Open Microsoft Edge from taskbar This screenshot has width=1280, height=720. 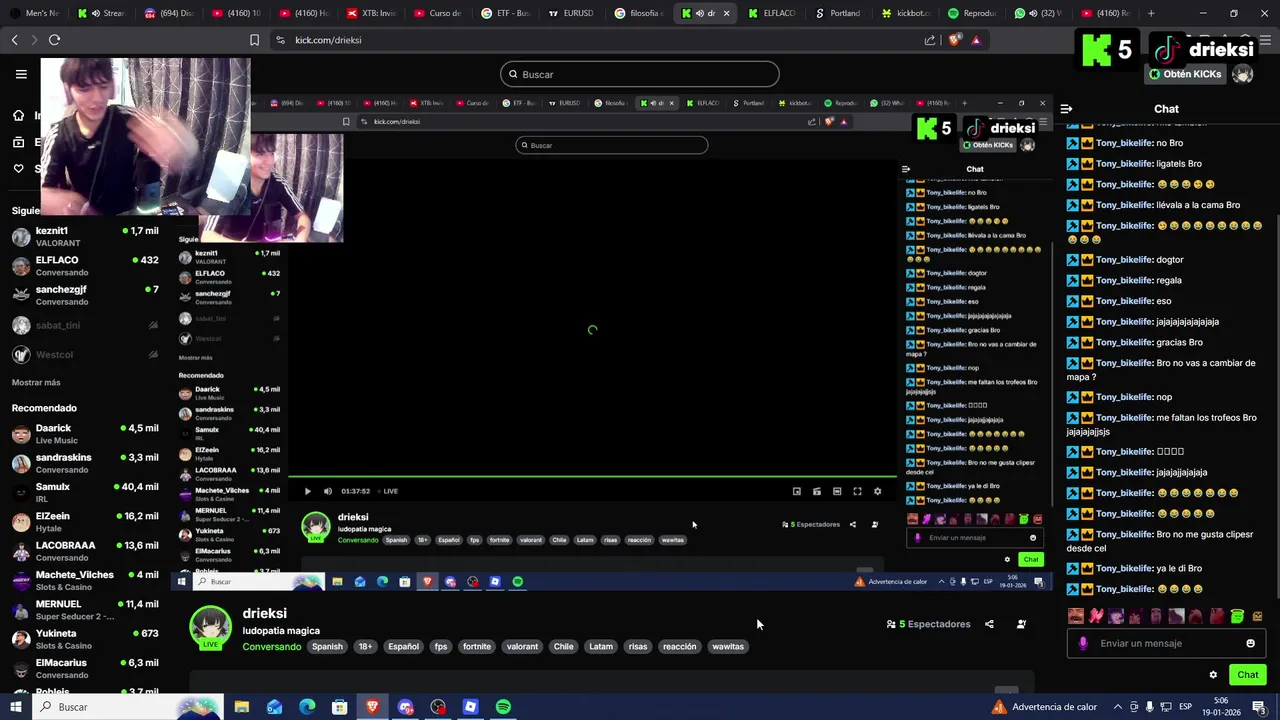[307, 707]
